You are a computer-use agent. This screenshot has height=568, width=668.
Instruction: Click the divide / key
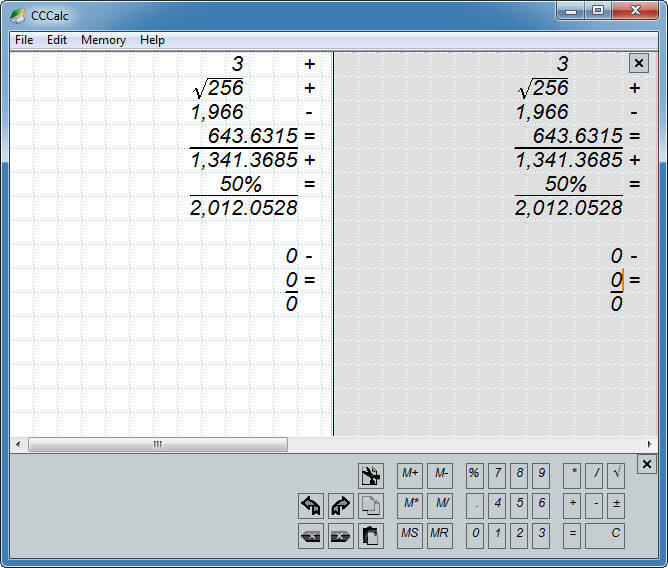click(x=594, y=476)
